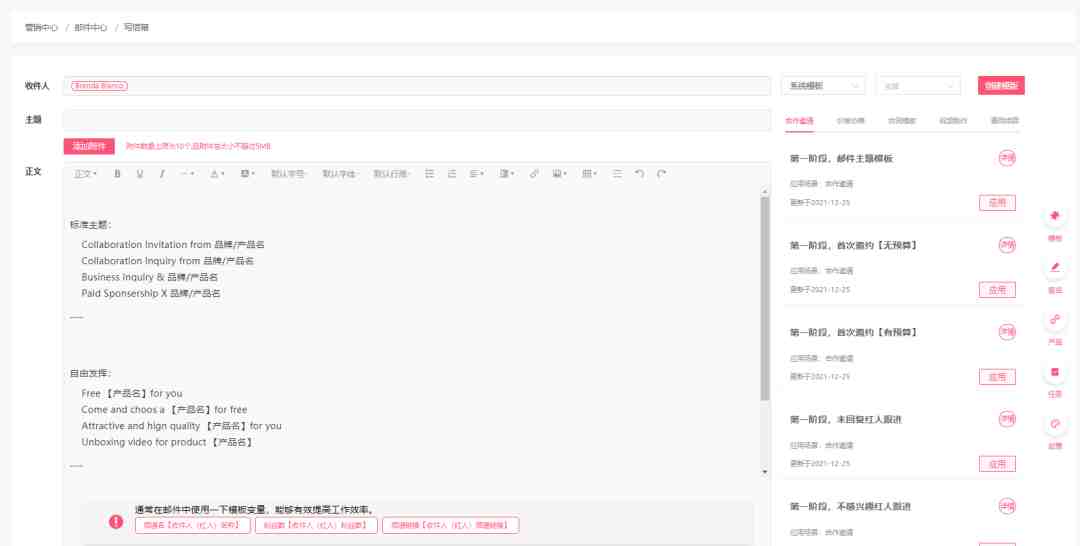Click the editor vertical scrollbar thumb
Screen dimensions: 1080x546
[x=765, y=298]
